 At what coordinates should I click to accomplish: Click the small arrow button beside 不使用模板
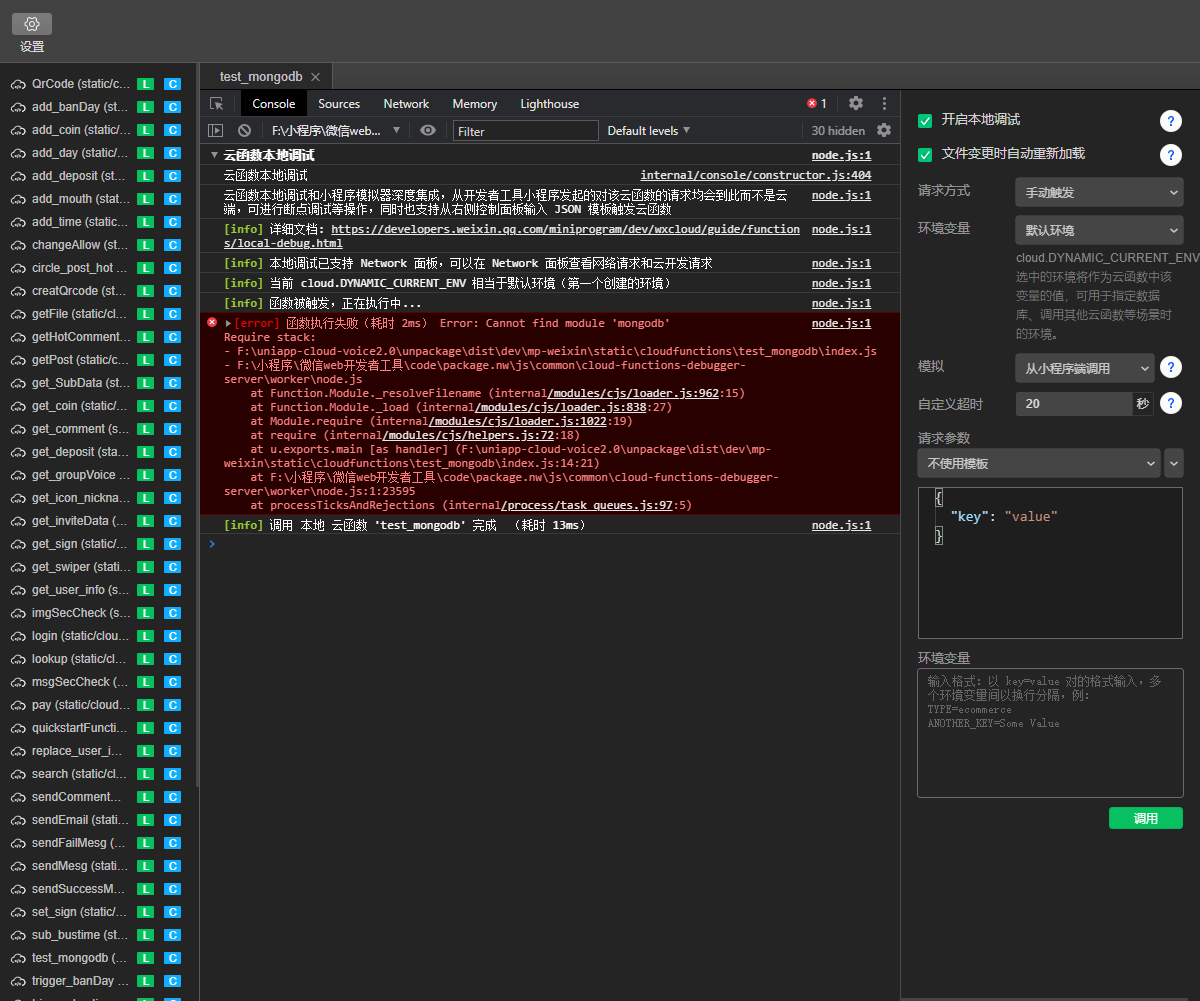1174,463
